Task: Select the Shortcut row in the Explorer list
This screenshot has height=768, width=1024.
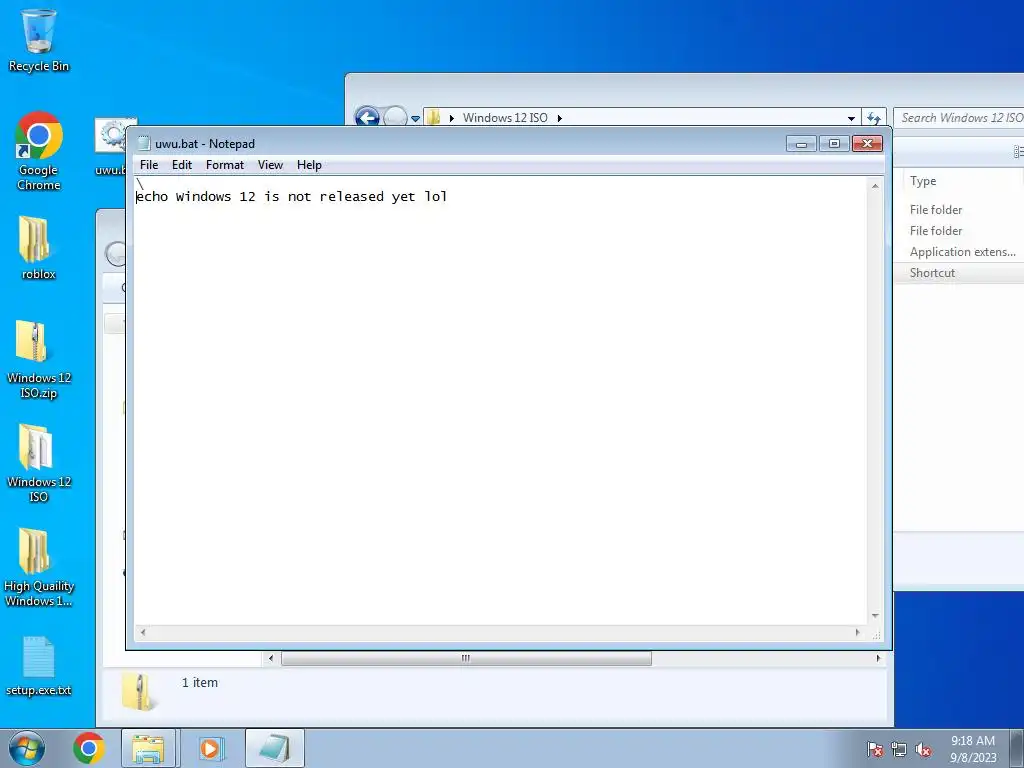Action: pyautogui.click(x=959, y=273)
